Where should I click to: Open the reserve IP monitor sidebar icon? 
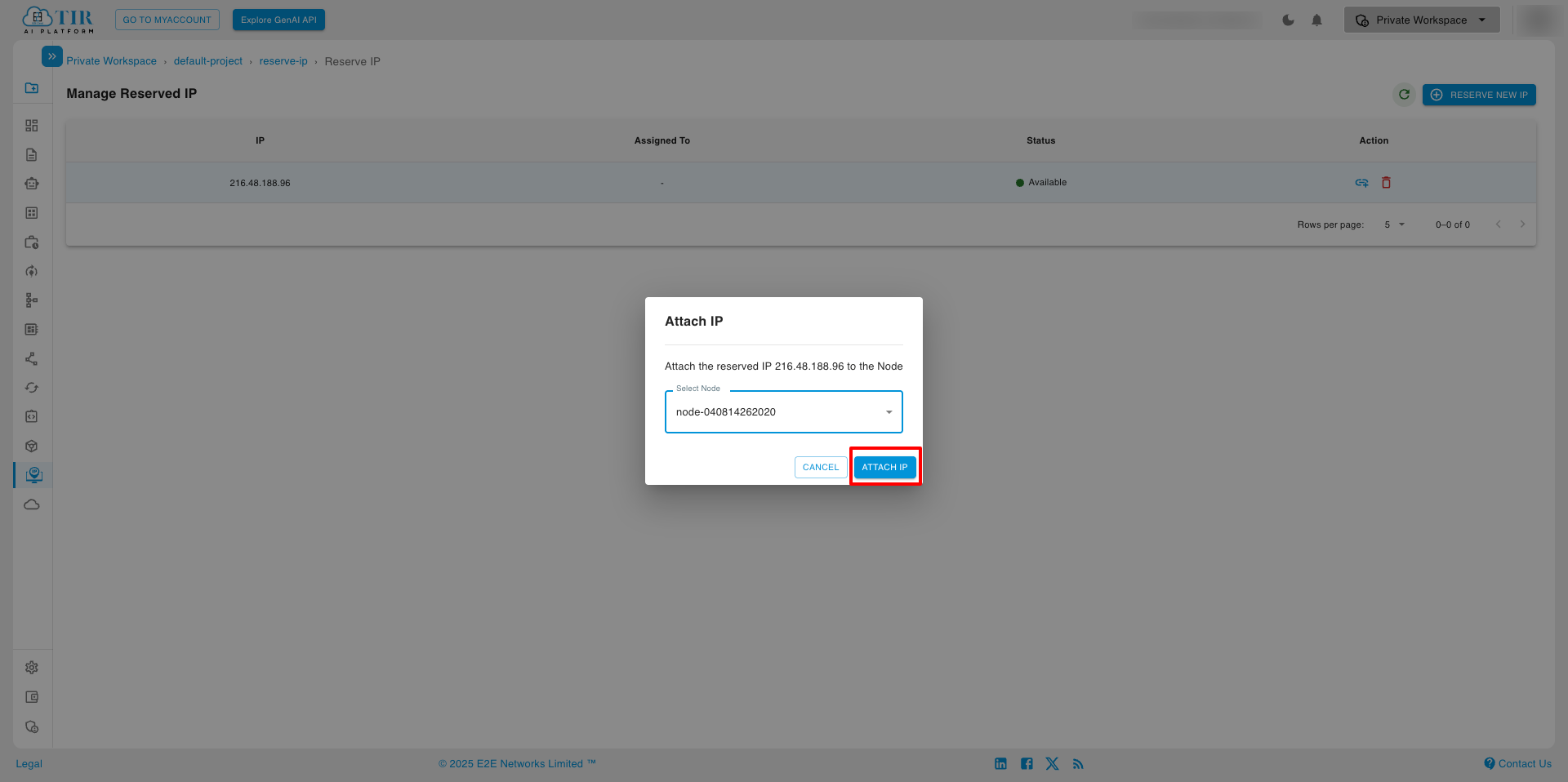33,475
